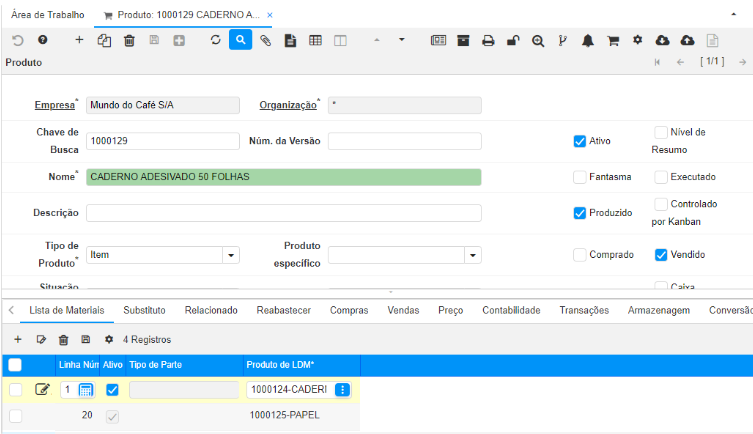
Task: Click into the Descrição input field
Action: click(x=283, y=213)
